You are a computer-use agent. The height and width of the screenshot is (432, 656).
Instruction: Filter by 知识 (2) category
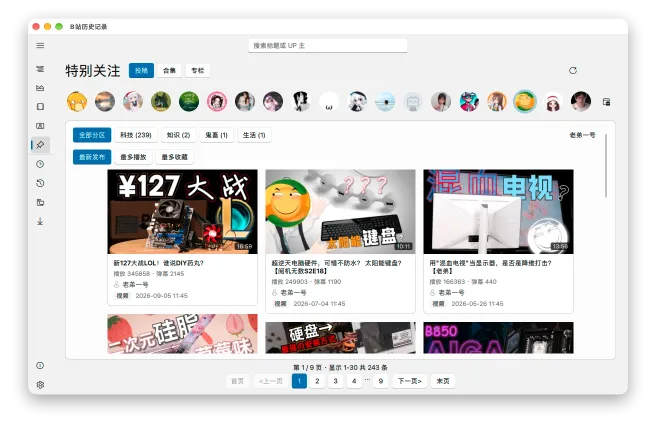coord(179,135)
